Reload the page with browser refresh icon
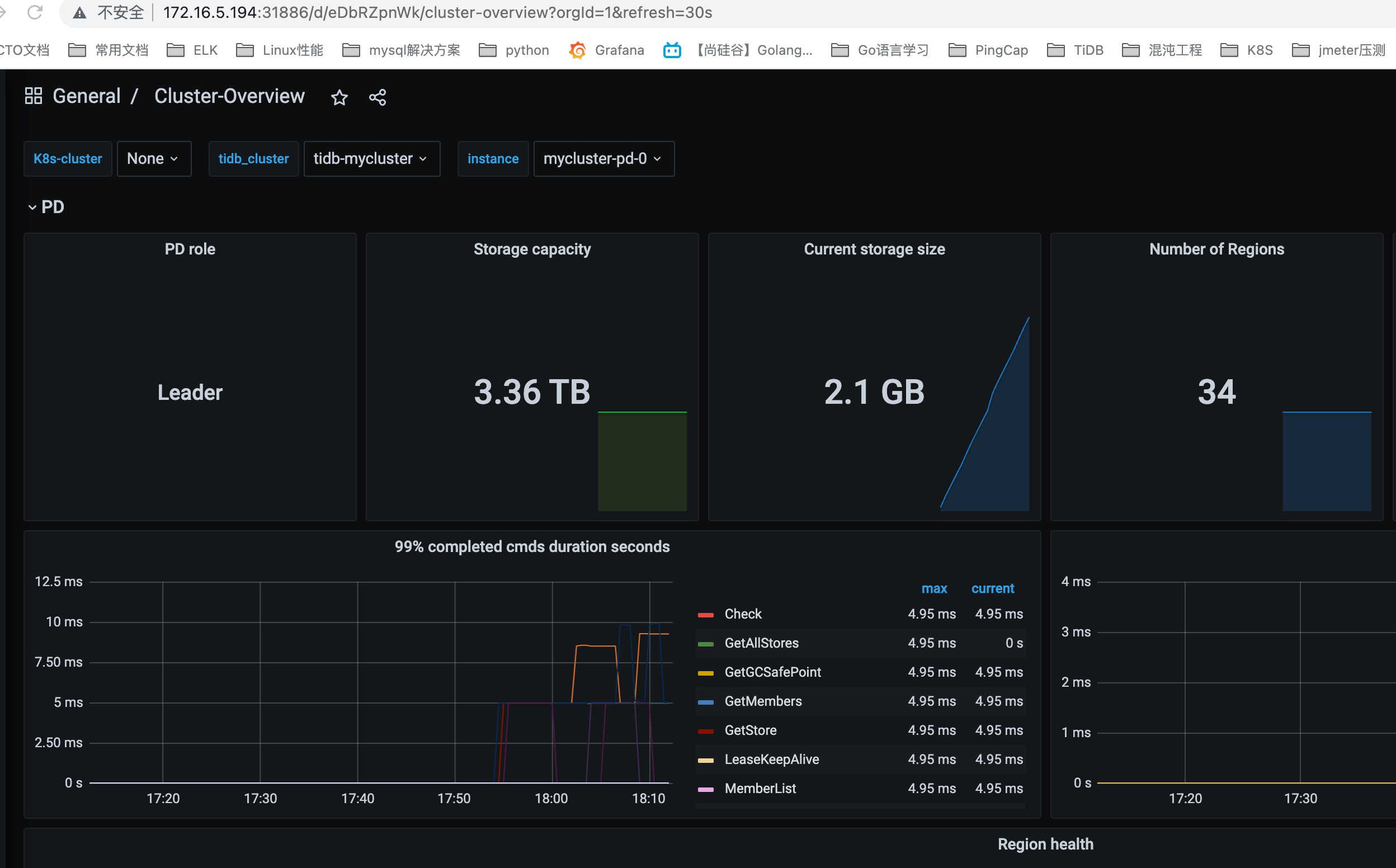 (x=35, y=12)
